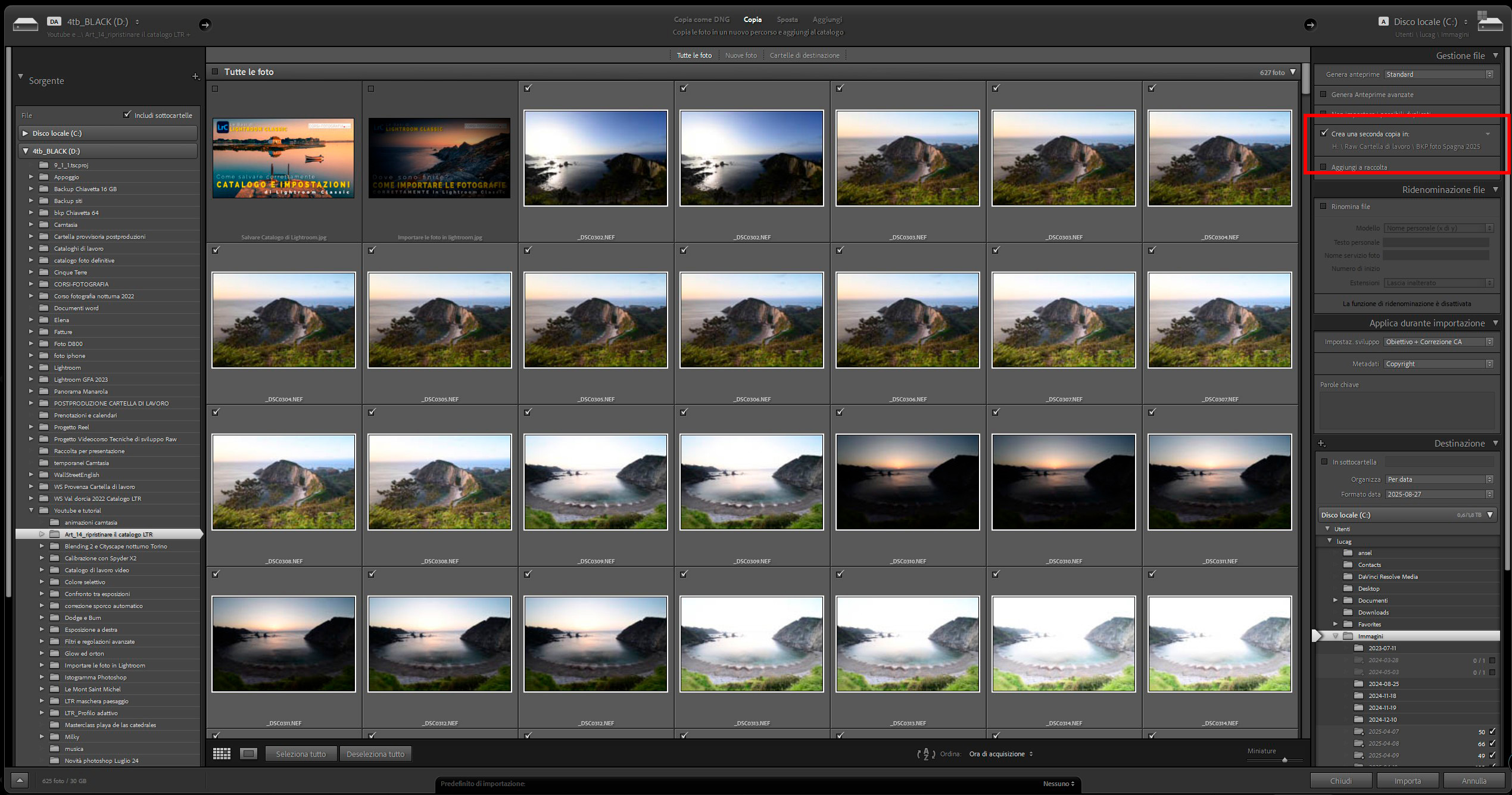
Task: Select Copia come DNG import mode
Action: click(702, 20)
